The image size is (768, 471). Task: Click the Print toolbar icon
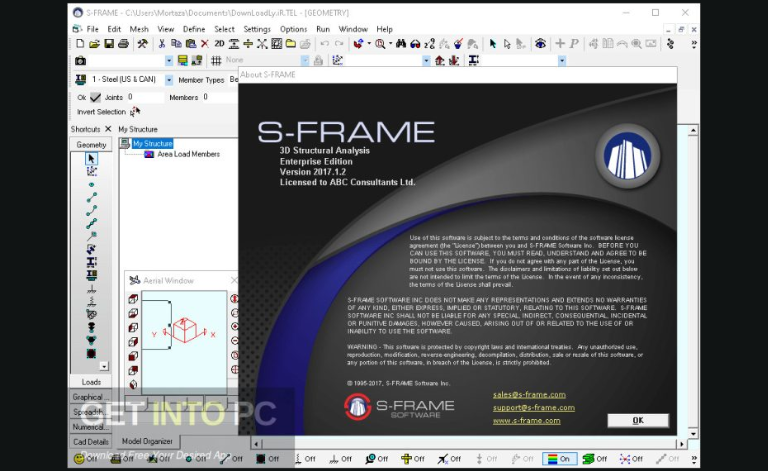pyautogui.click(x=125, y=44)
